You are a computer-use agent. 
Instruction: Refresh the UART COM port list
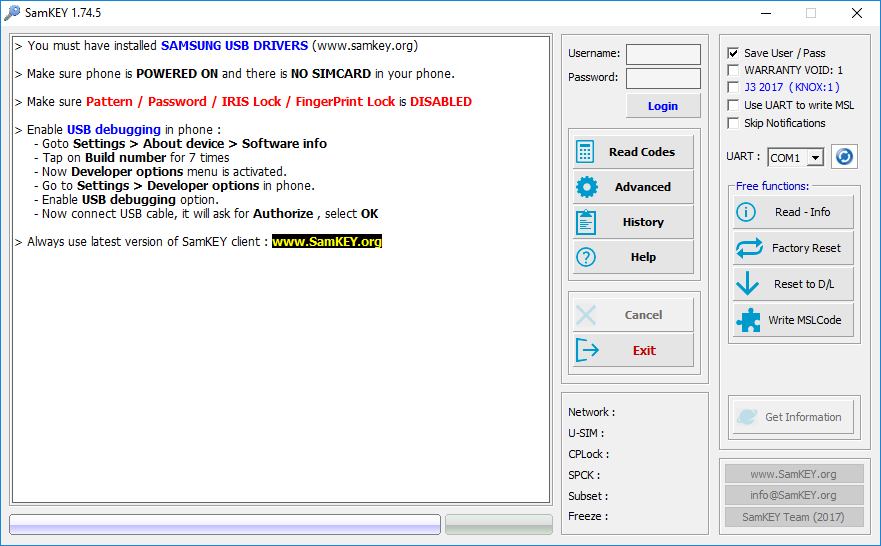tap(844, 157)
